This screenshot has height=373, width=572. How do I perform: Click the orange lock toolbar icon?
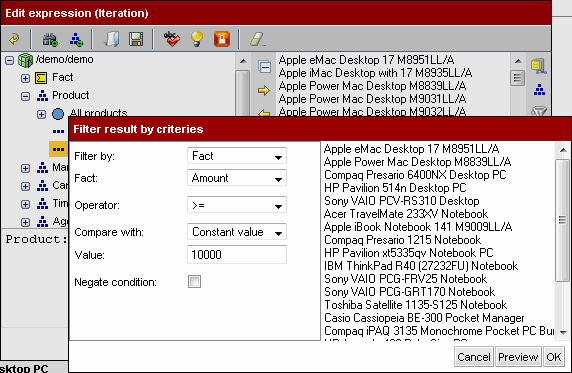[x=222, y=39]
